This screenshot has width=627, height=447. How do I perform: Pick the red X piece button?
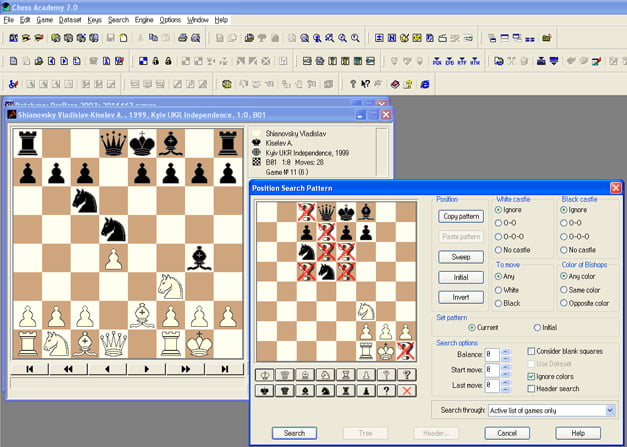pyautogui.click(x=407, y=391)
